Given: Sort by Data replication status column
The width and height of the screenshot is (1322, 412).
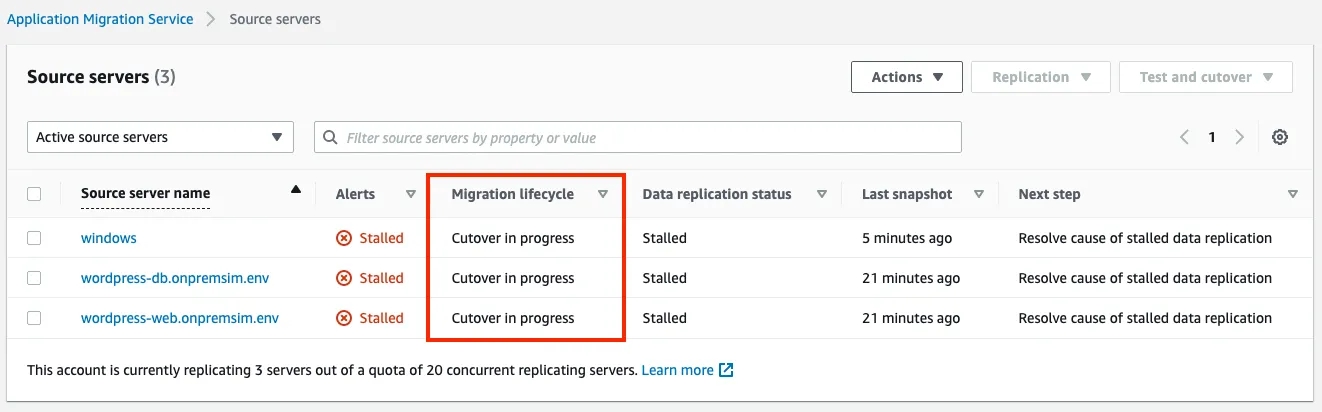Looking at the screenshot, I should tap(716, 194).
